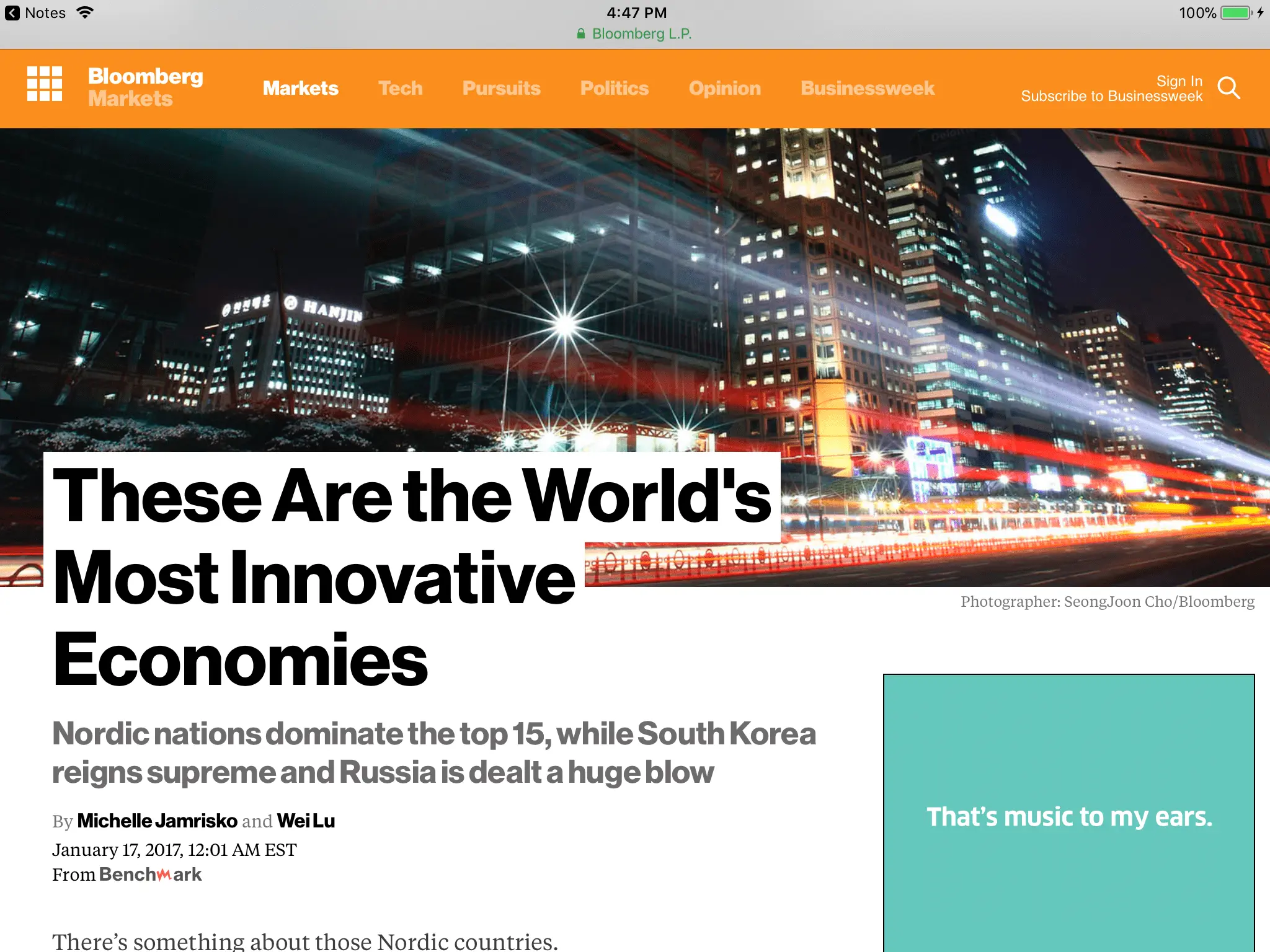Viewport: 1270px width, 952px height.
Task: Open author Michelle Jamrisko's page
Action: click(158, 821)
